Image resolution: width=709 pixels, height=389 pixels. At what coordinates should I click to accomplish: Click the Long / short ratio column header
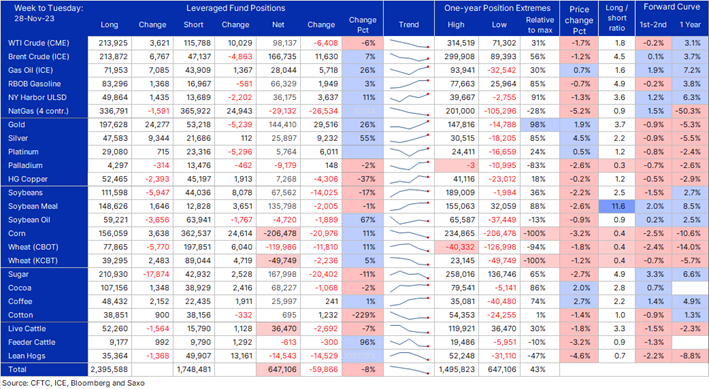[617, 18]
